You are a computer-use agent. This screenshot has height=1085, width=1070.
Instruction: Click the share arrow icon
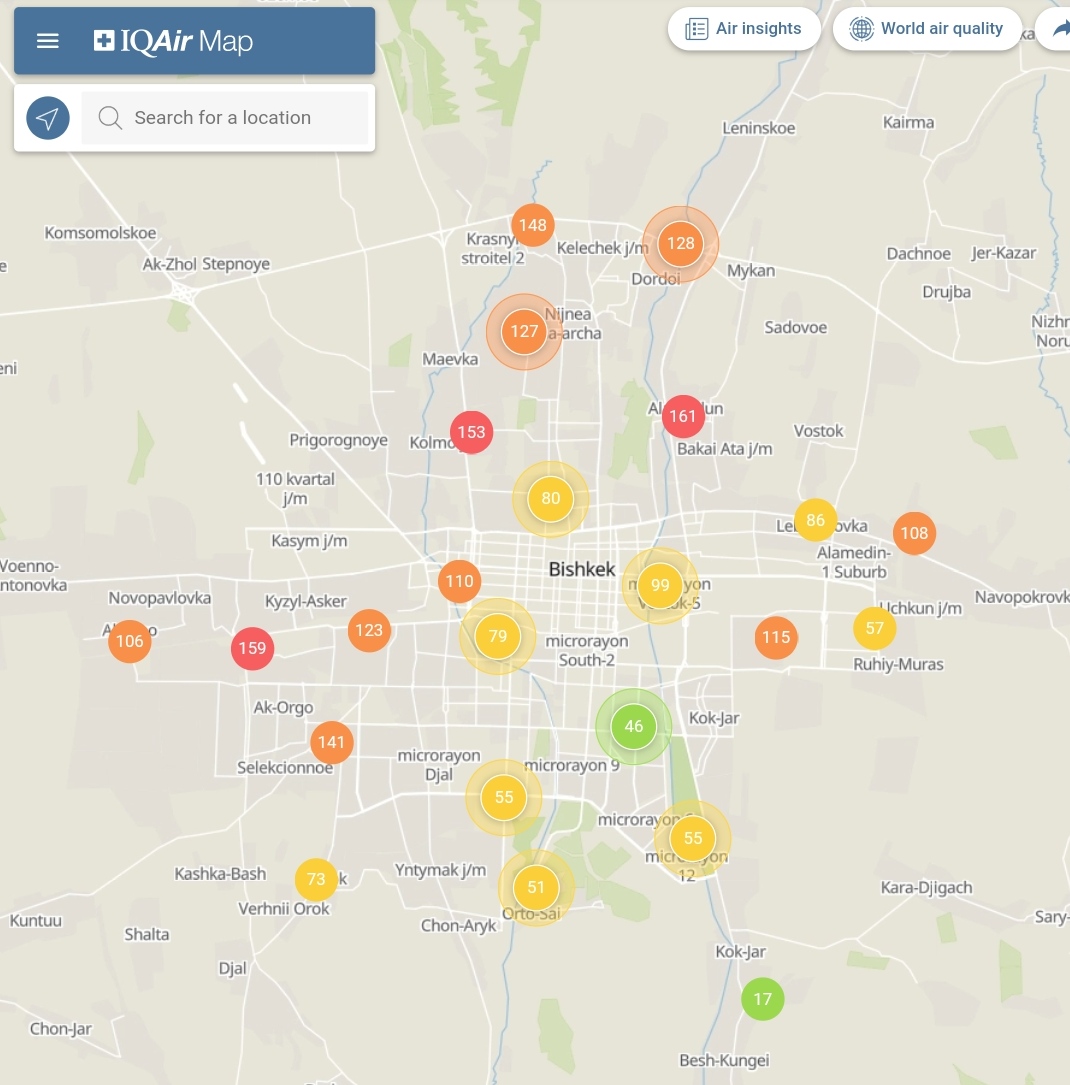tap(1057, 29)
